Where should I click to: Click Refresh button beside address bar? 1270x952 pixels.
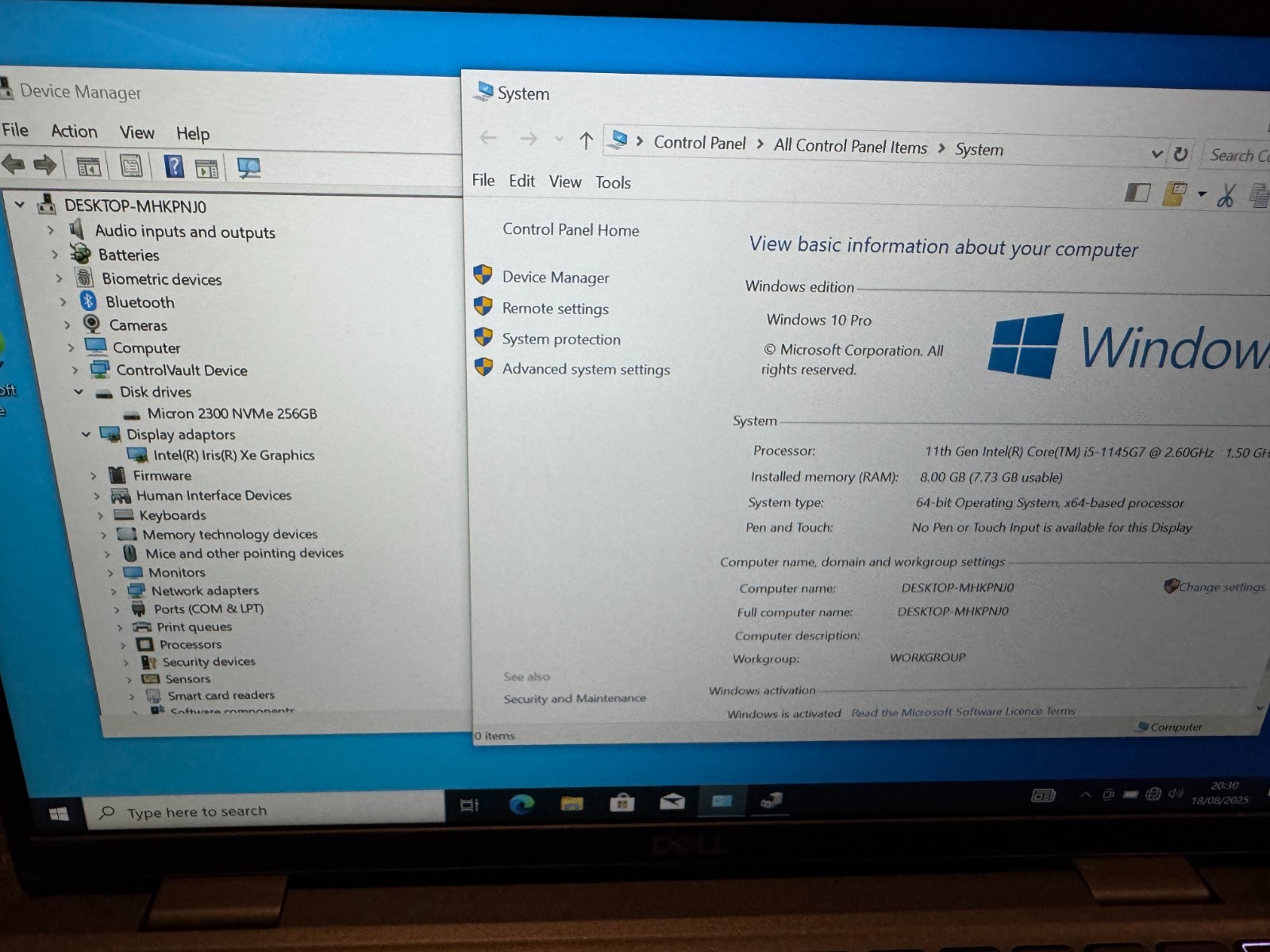pyautogui.click(x=1180, y=154)
